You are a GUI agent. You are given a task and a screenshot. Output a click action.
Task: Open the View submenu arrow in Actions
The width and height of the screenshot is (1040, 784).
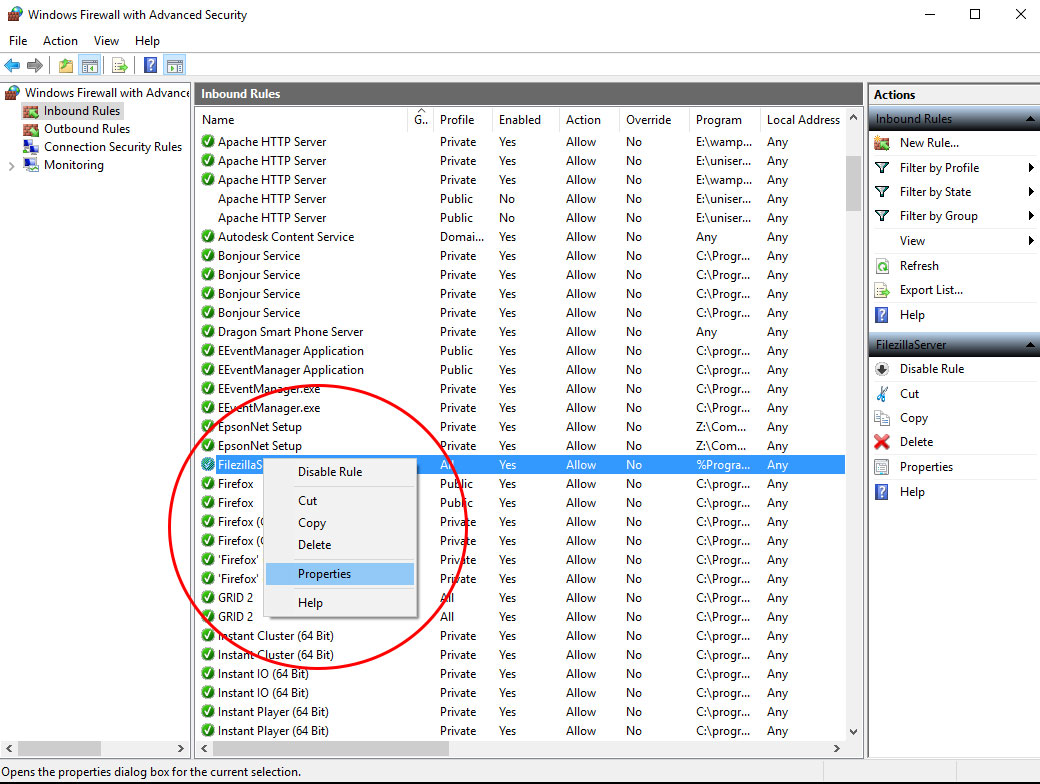[1031, 241]
